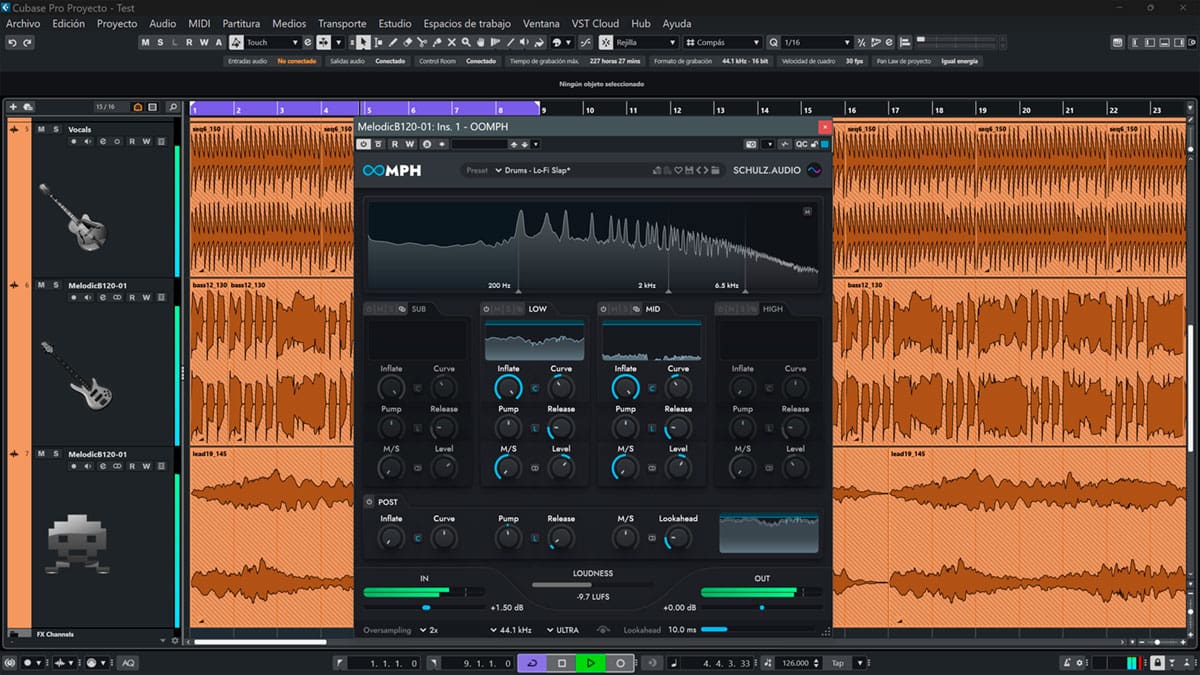Click the Add Track plus icon
Image resolution: width=1200 pixels, height=675 pixels.
pos(14,107)
